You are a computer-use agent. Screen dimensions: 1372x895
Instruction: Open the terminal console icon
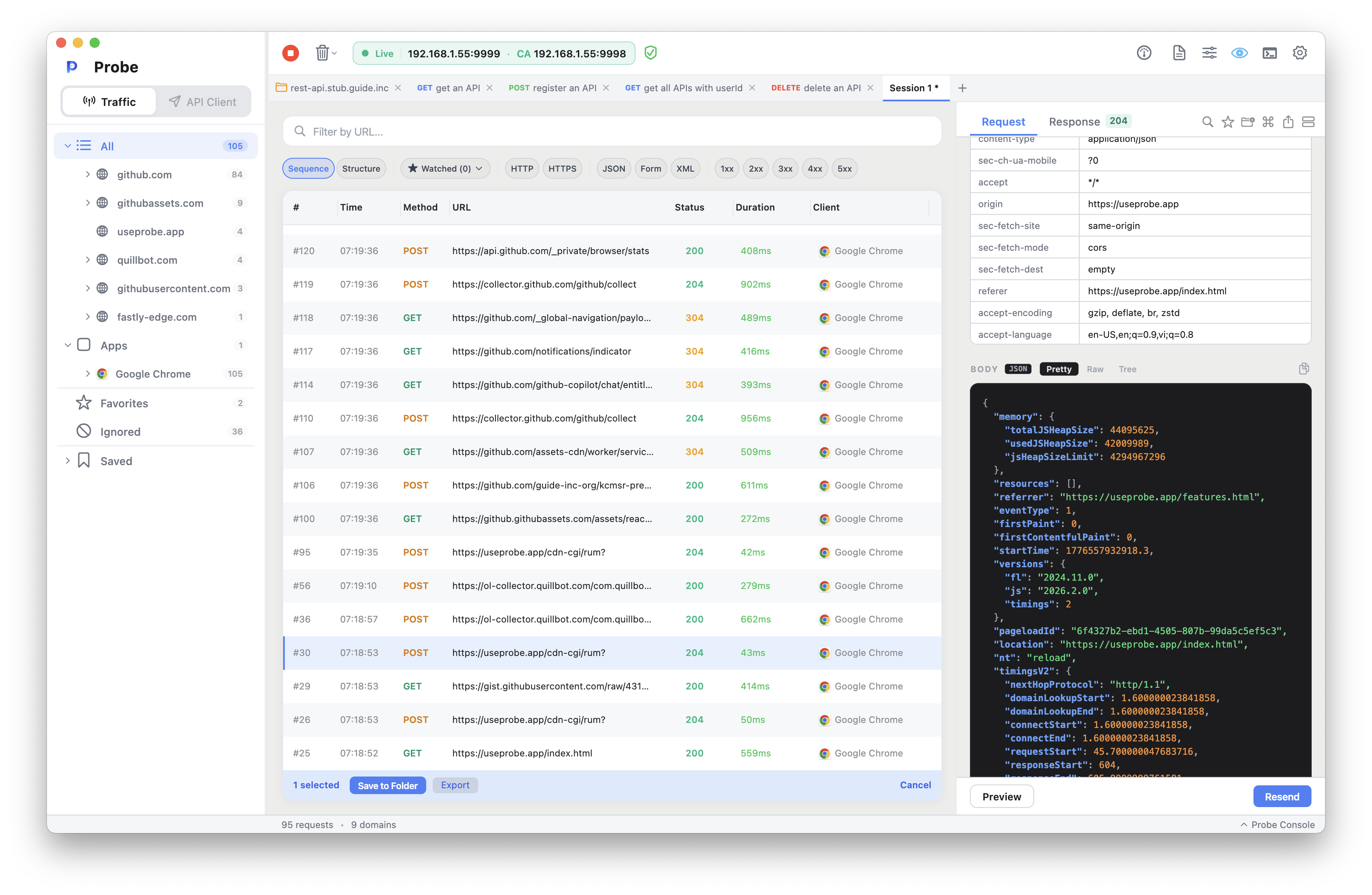pos(1269,53)
